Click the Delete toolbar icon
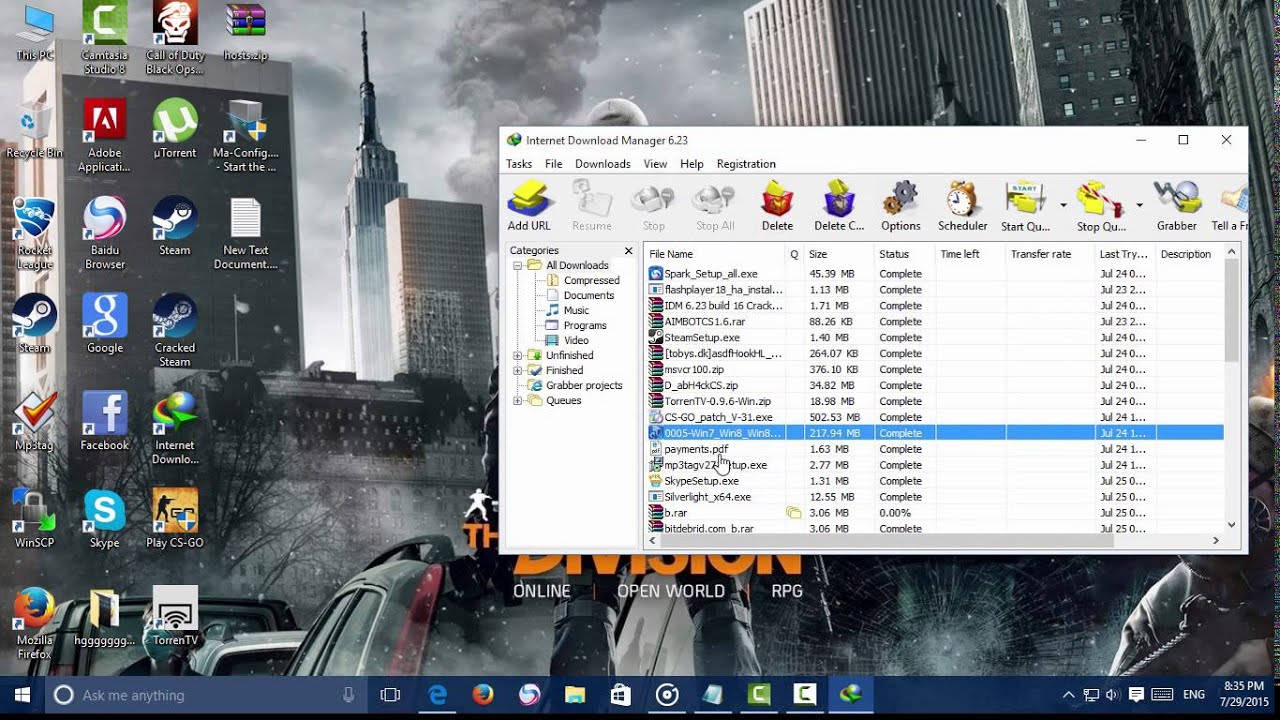The height and width of the screenshot is (720, 1280). (777, 206)
